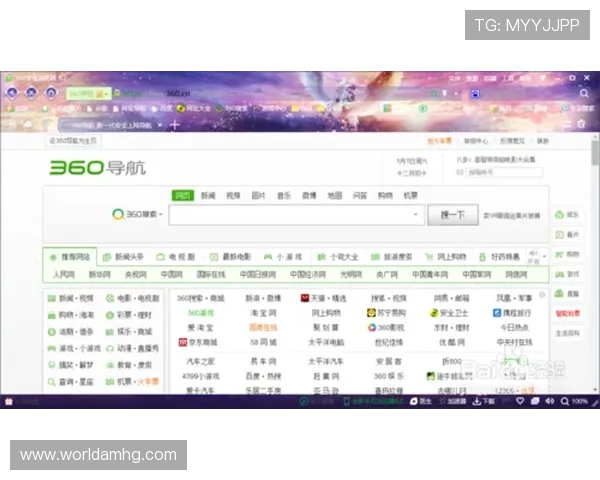Select the 视频 search category tab
Image resolution: width=600 pixels, height=480 pixels.
pyautogui.click(x=233, y=196)
